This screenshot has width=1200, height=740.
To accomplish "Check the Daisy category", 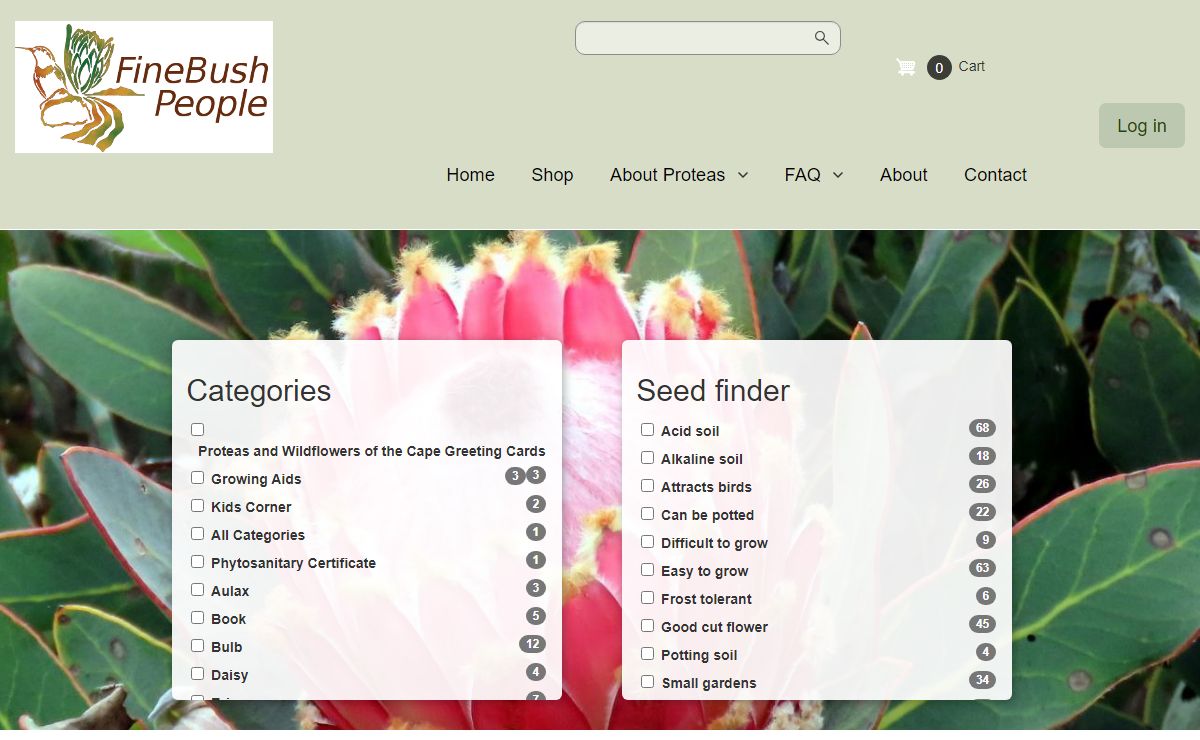I will [x=197, y=673].
